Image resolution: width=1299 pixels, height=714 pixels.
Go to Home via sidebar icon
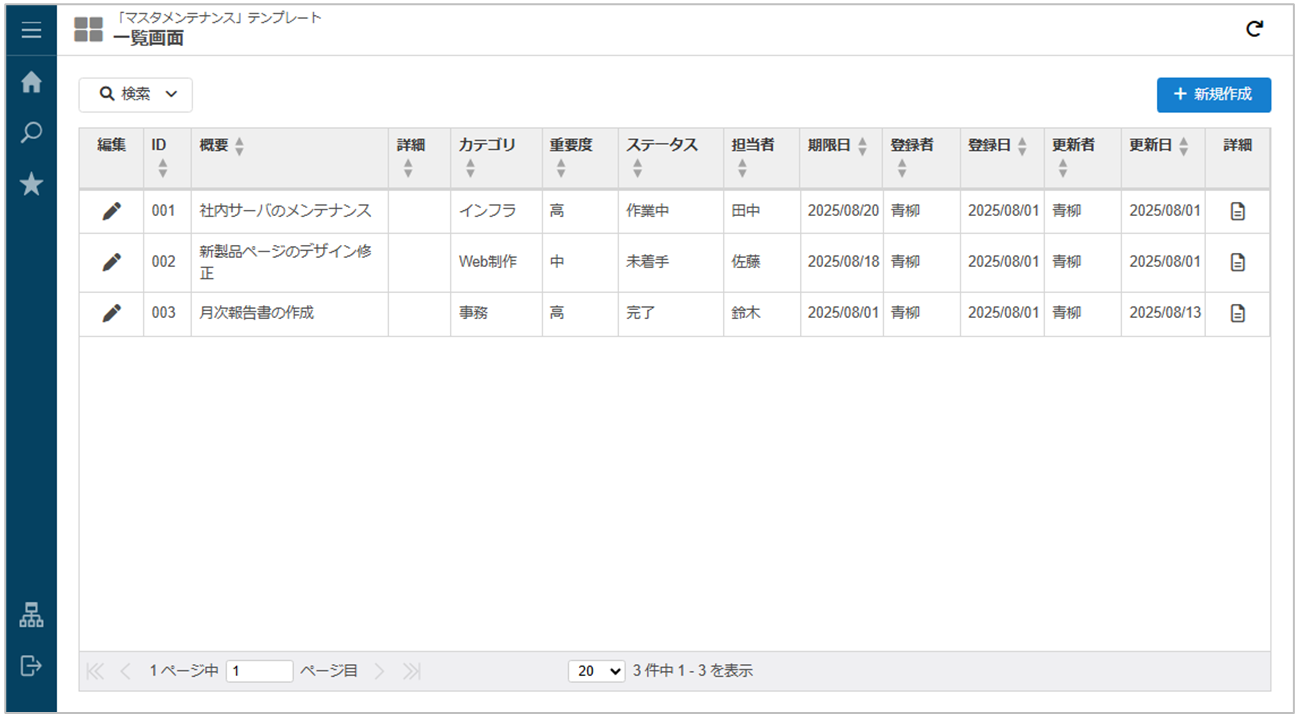coord(31,83)
